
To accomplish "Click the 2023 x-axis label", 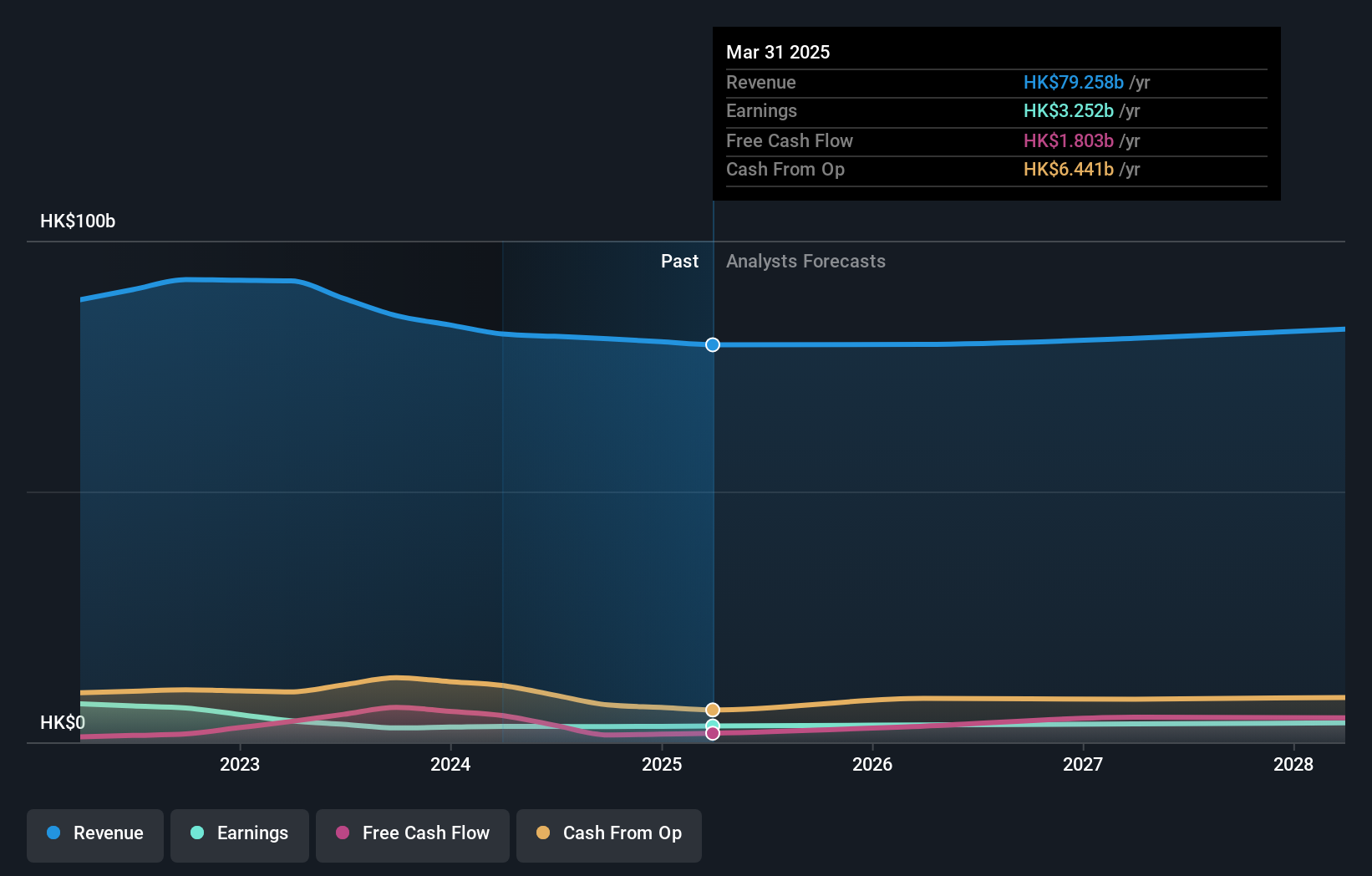I will click(x=240, y=764).
